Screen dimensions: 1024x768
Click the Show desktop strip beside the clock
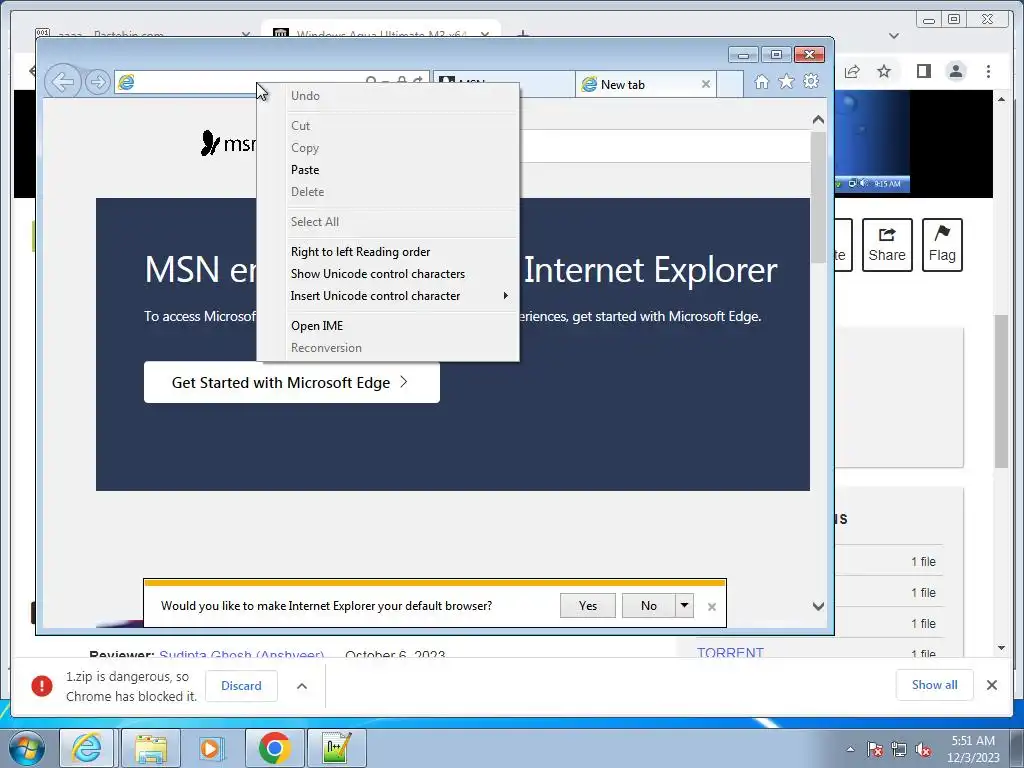tap(1018, 748)
